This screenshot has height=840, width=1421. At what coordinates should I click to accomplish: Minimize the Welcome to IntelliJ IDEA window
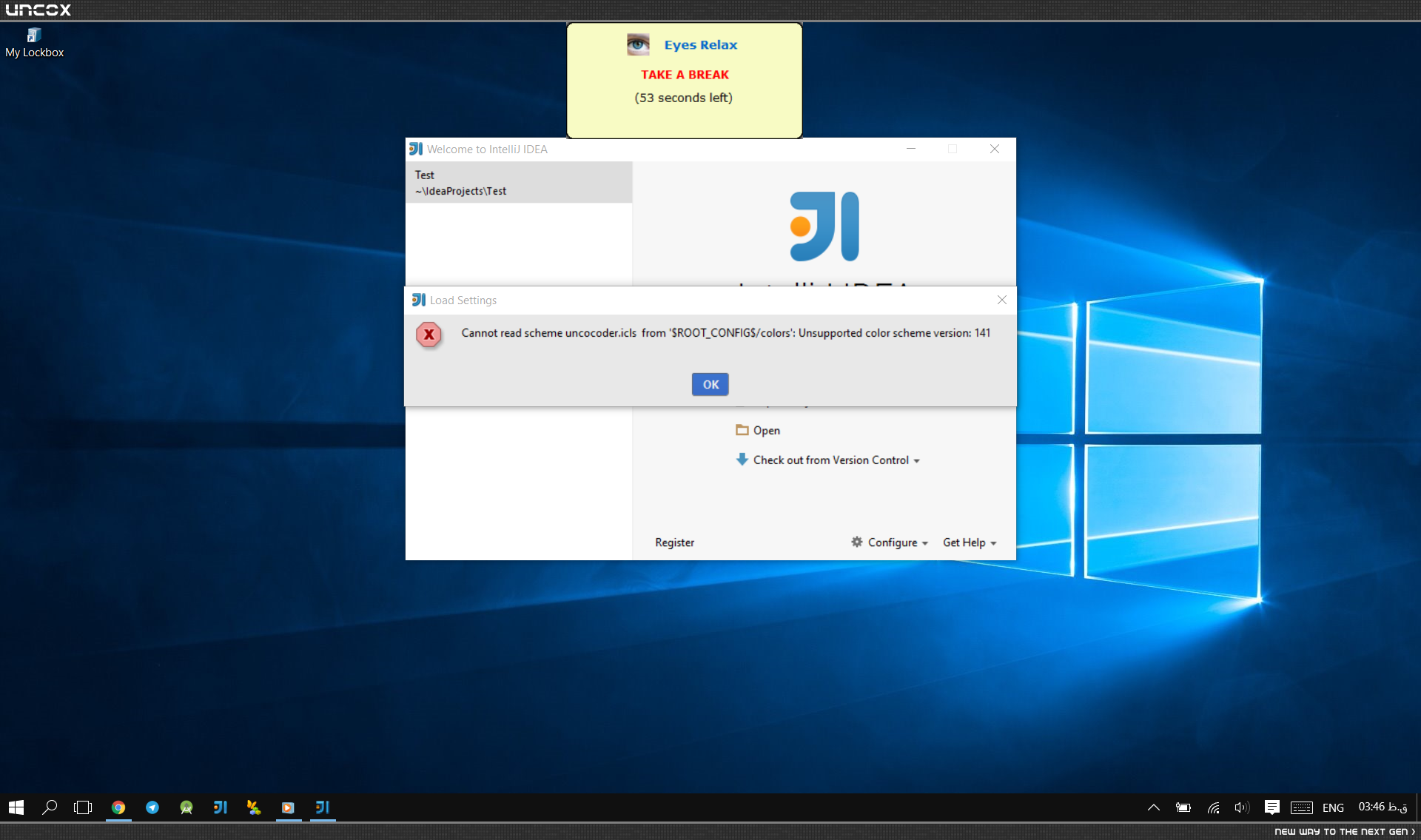coord(911,149)
